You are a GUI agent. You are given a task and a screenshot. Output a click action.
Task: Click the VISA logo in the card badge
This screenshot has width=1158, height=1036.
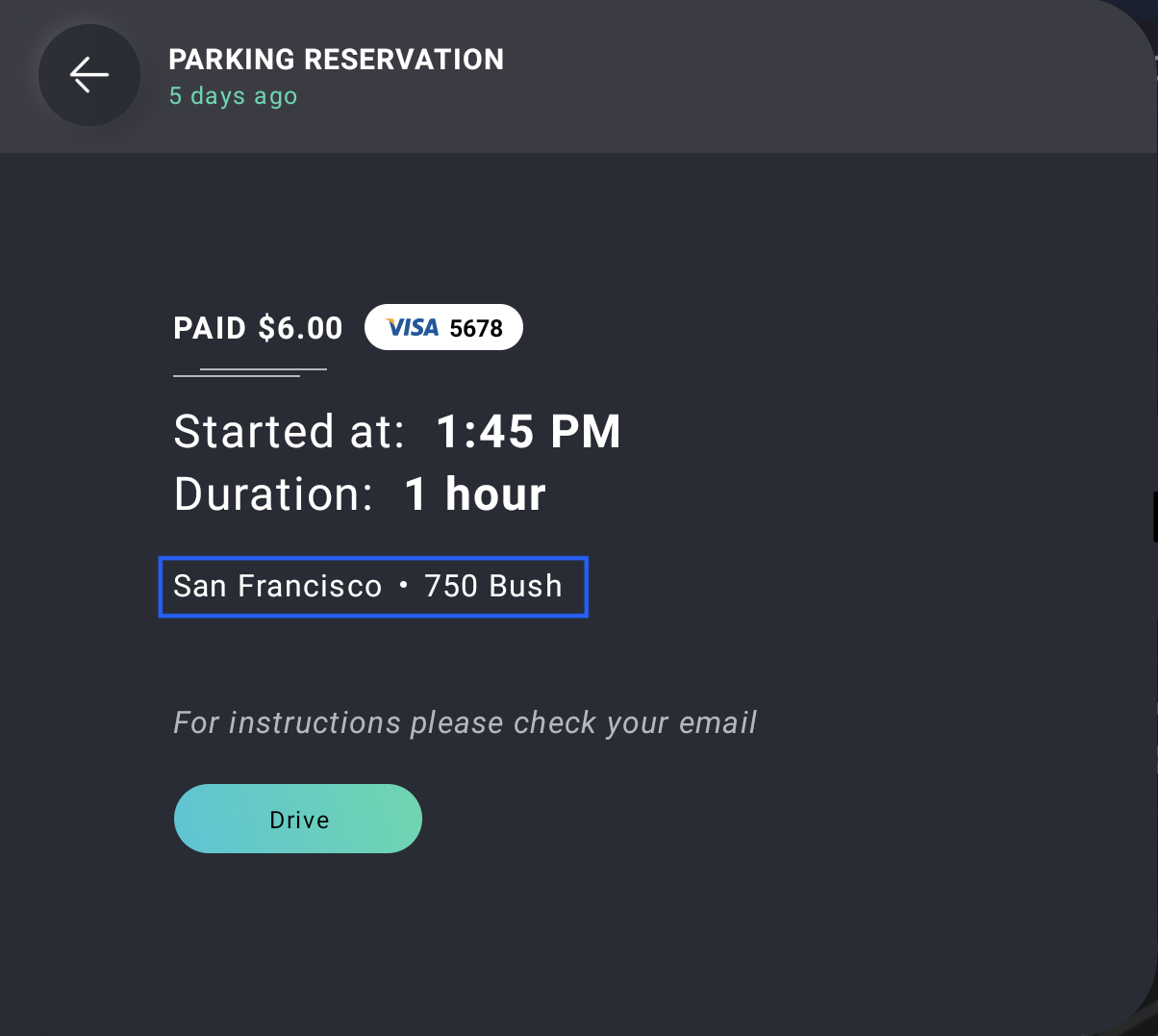pyautogui.click(x=412, y=328)
